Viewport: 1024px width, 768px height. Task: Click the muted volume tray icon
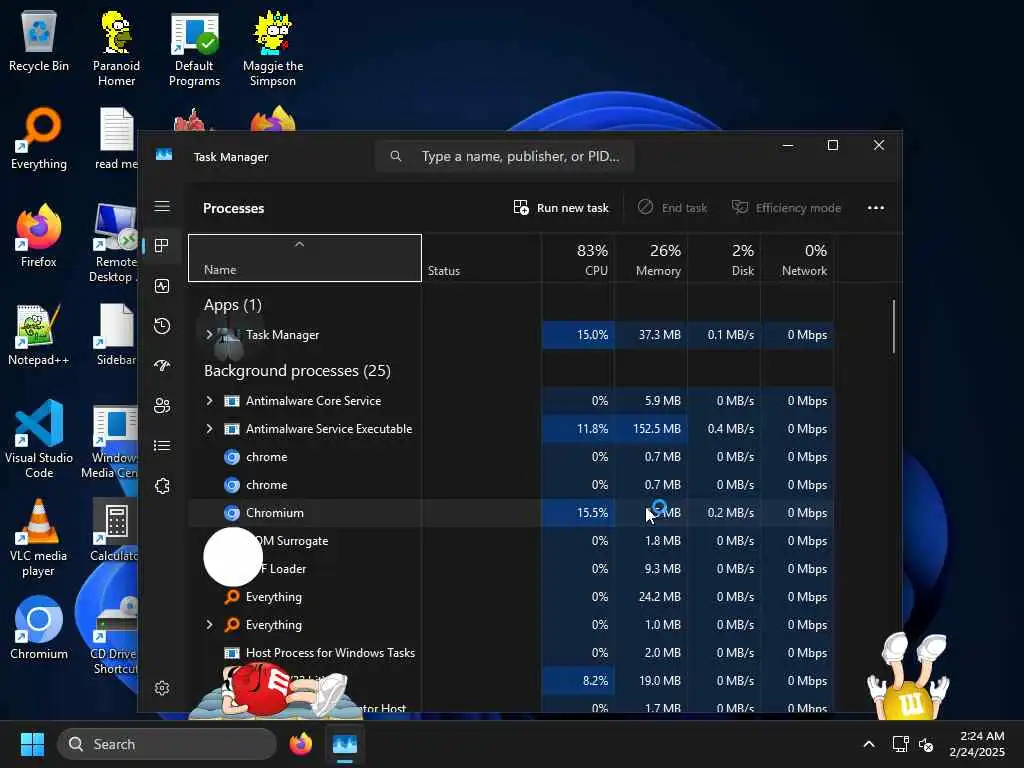[926, 744]
